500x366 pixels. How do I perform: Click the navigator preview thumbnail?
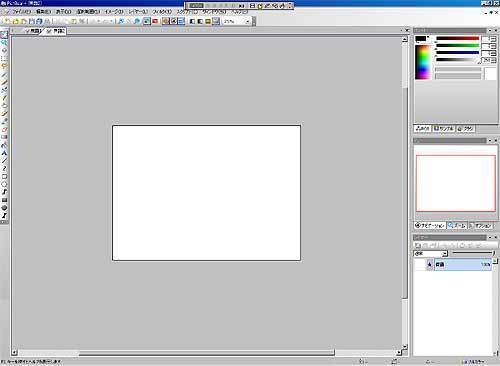click(456, 183)
